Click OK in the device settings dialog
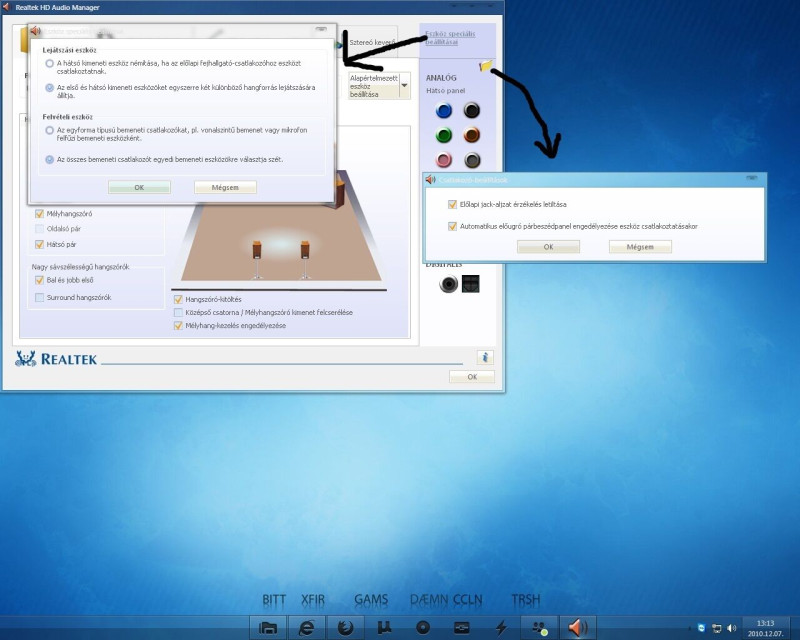 [x=139, y=187]
